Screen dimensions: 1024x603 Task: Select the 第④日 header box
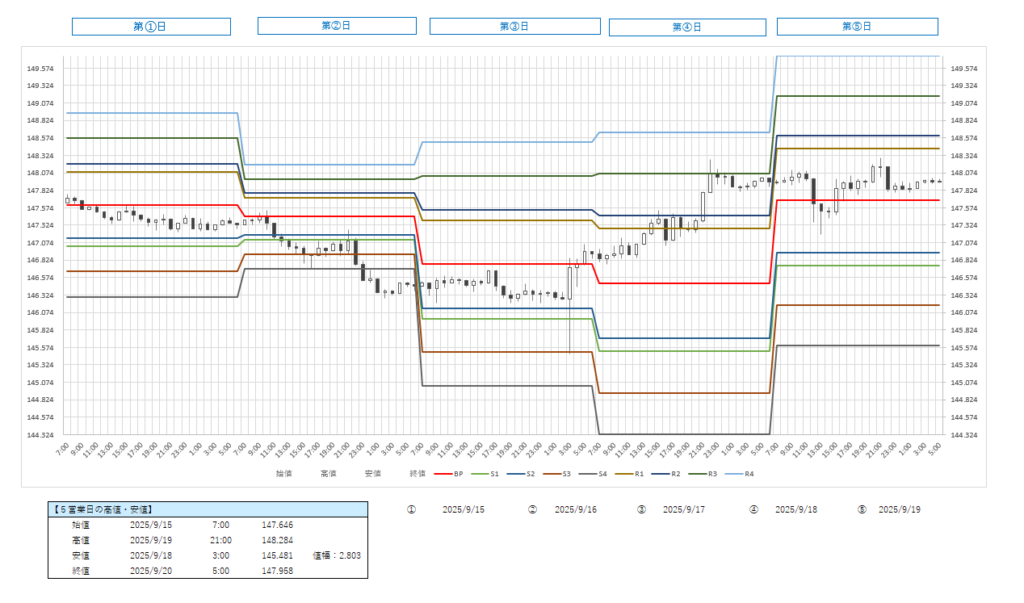pos(687,27)
